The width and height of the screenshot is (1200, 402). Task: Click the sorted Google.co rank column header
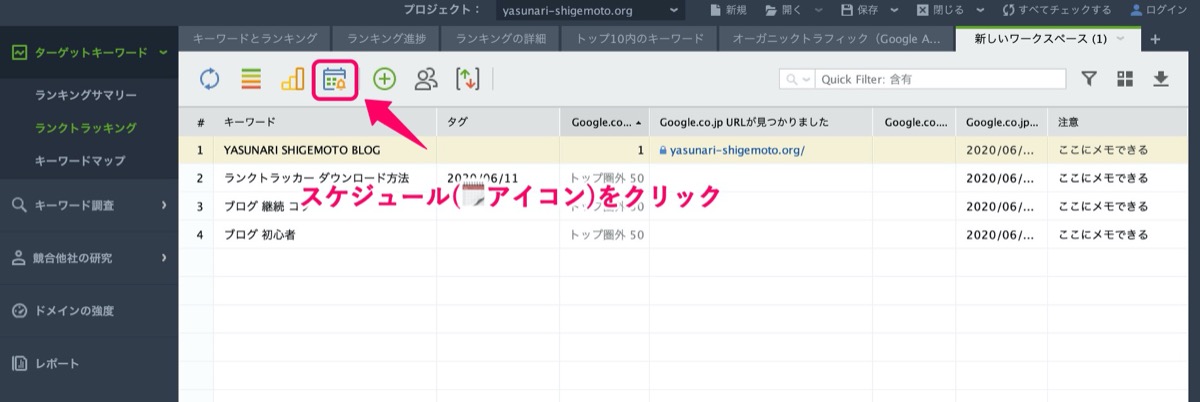[x=604, y=122]
